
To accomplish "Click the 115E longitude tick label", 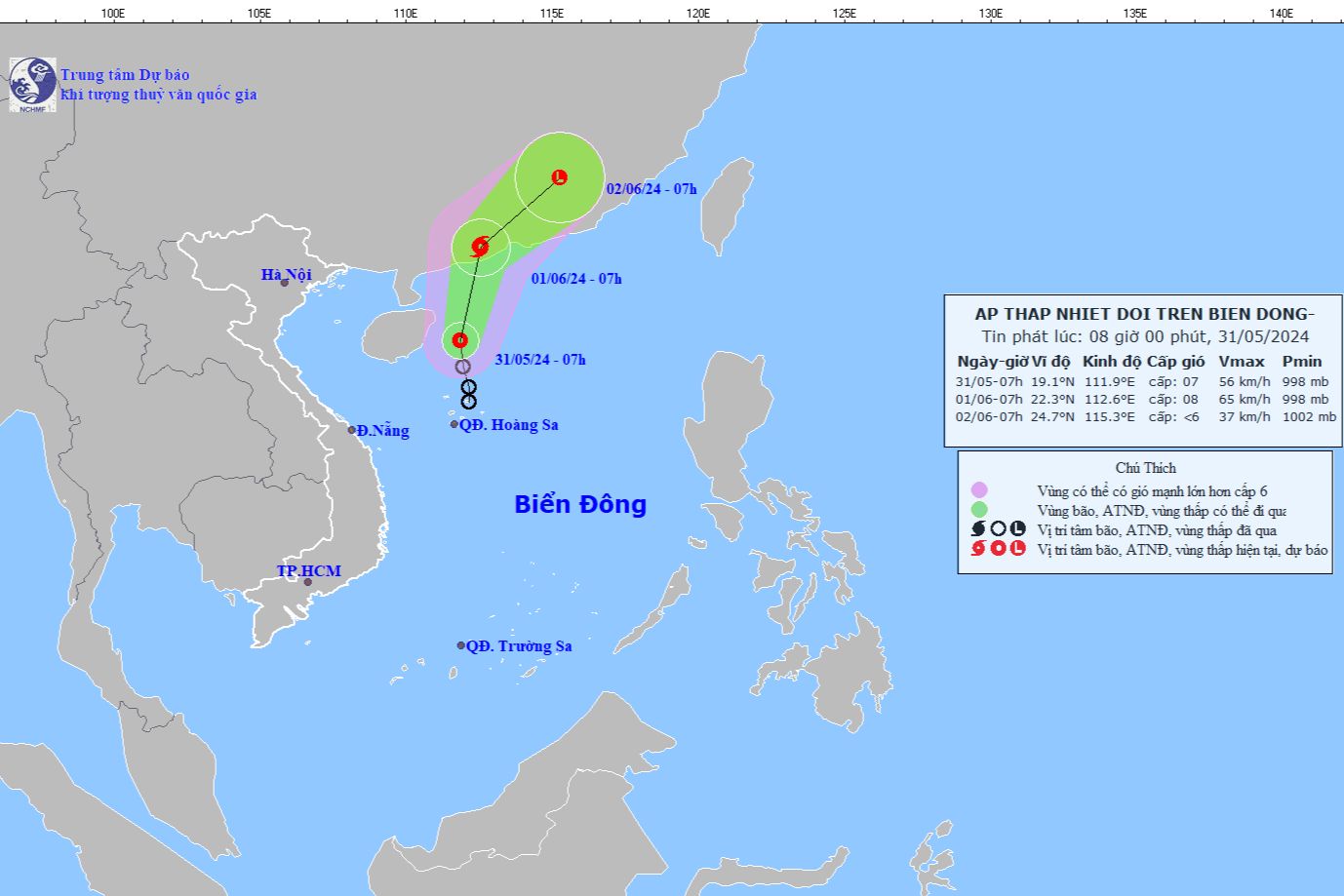I will click(552, 13).
